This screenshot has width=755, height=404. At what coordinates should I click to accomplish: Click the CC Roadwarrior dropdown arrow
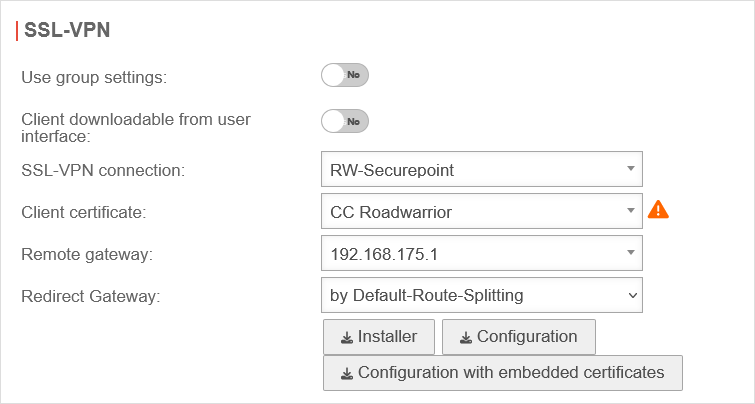coord(630,211)
